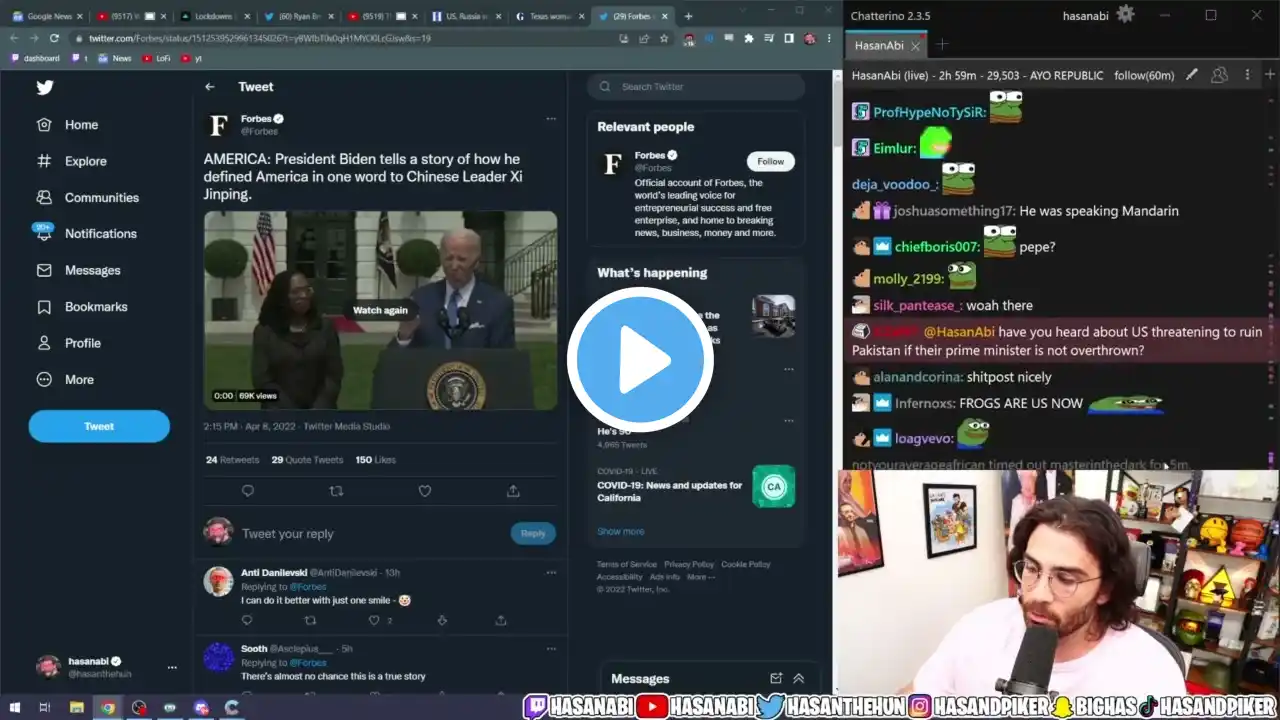The width and height of the screenshot is (1280, 720).
Task: Open the Chrome extensions puzzle icon
Action: (749, 38)
